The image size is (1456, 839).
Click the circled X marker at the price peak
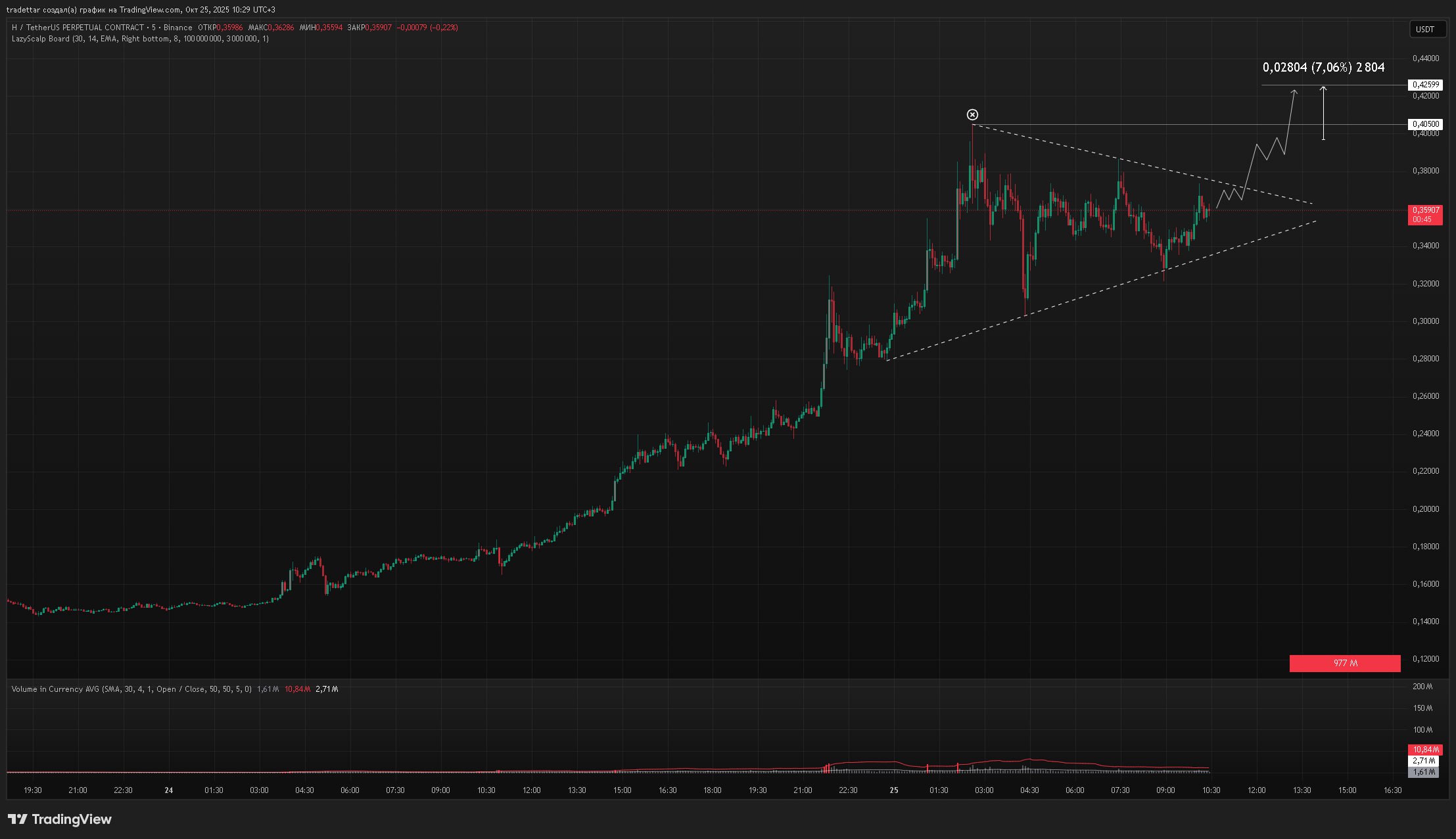(972, 115)
